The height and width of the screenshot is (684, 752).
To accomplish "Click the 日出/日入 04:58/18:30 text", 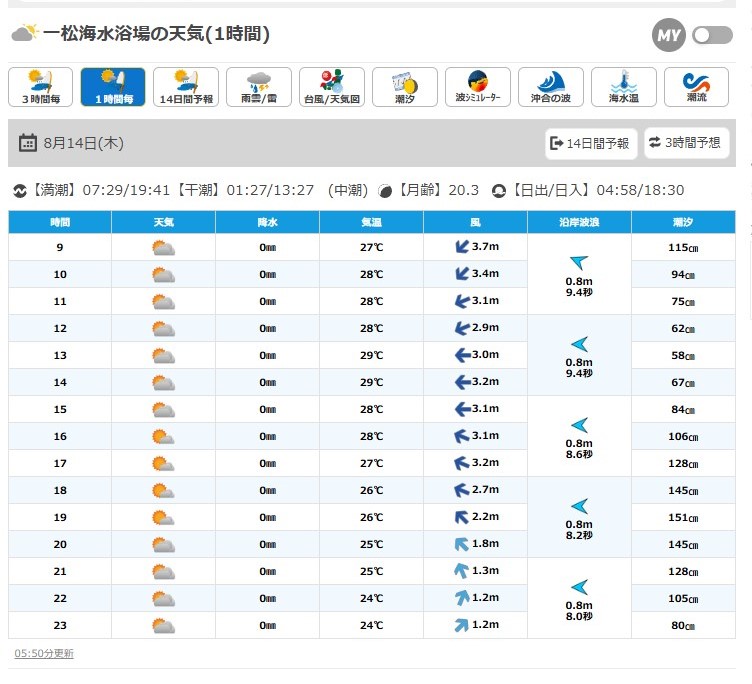I will click(x=598, y=190).
